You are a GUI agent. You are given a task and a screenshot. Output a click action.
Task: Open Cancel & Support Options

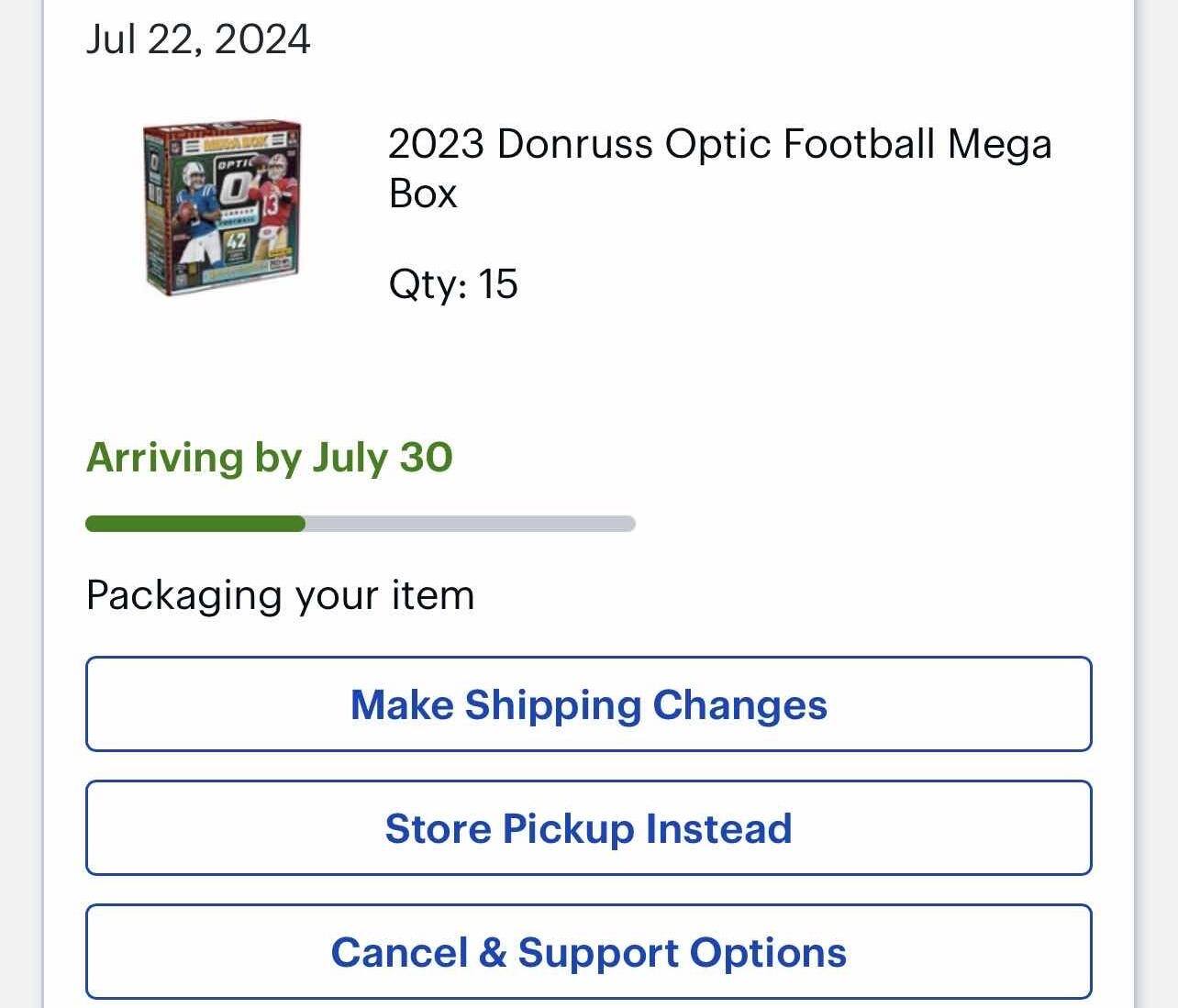pos(588,952)
